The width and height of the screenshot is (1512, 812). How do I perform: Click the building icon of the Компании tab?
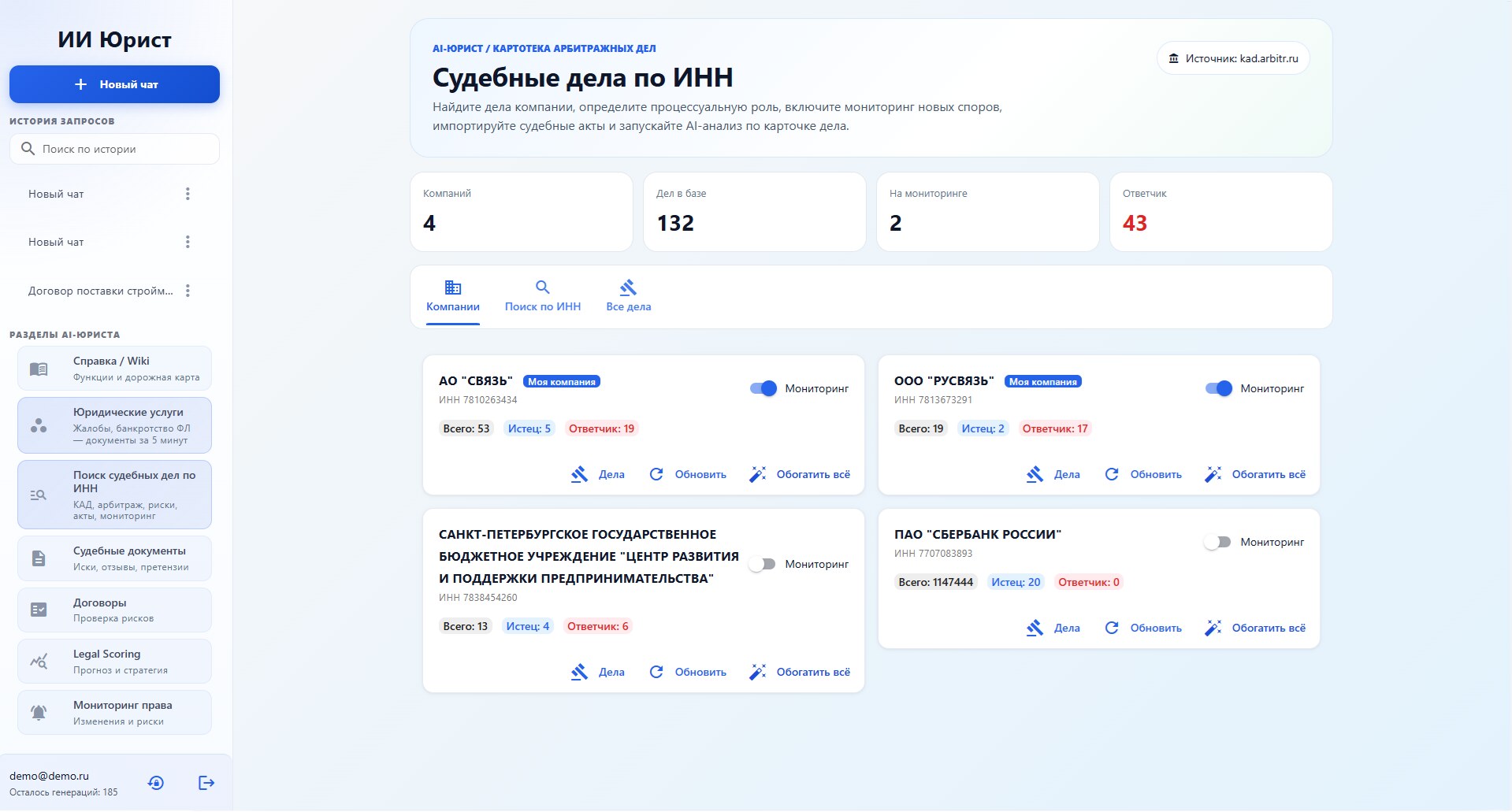click(453, 287)
